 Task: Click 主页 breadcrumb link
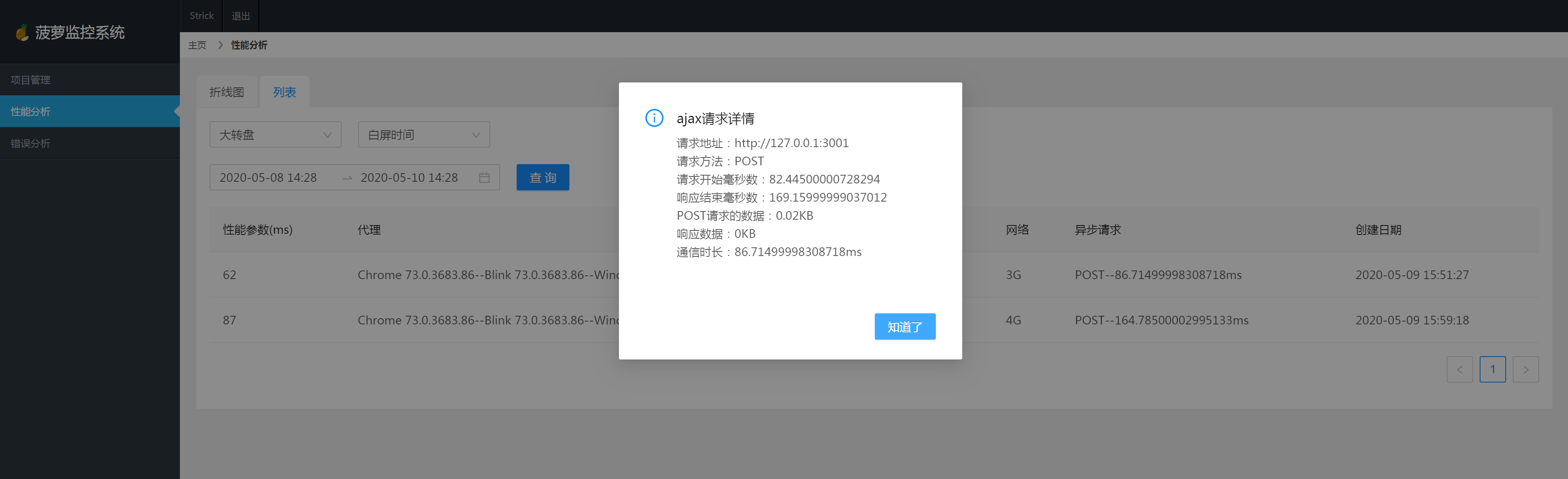point(197,45)
